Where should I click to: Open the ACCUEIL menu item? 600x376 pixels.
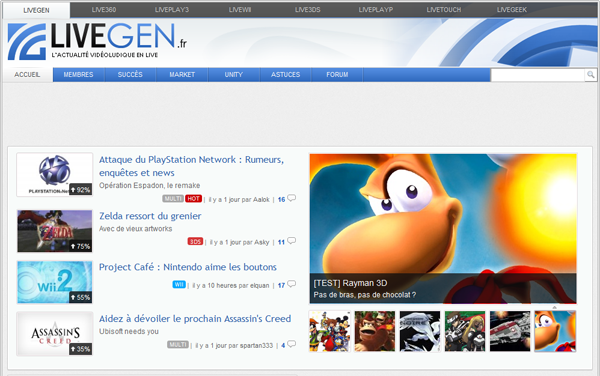click(27, 75)
